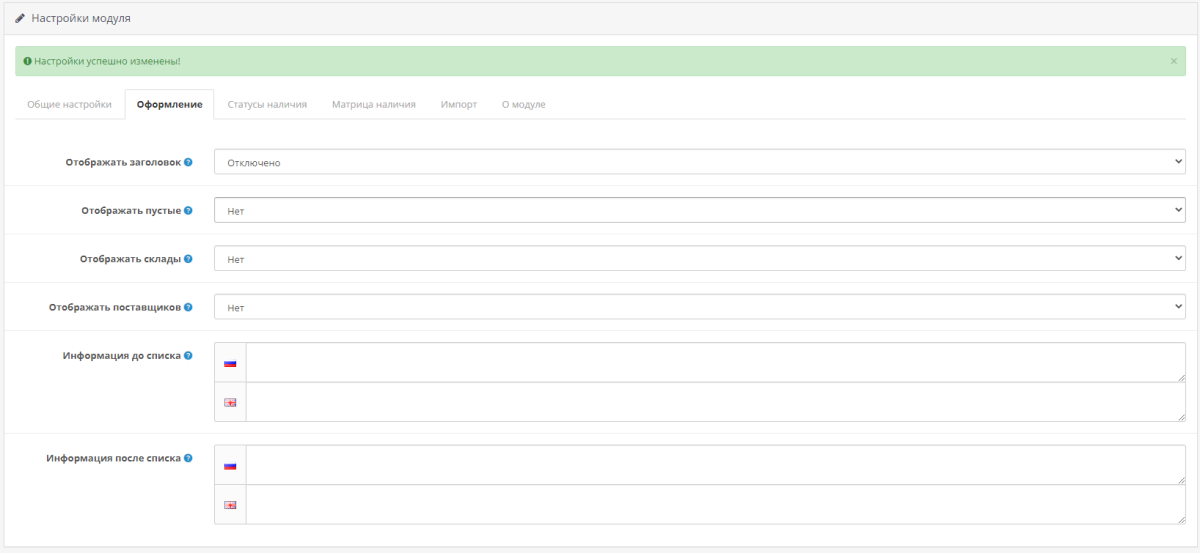Click the help icon next to Отображать заголовок

(188, 162)
